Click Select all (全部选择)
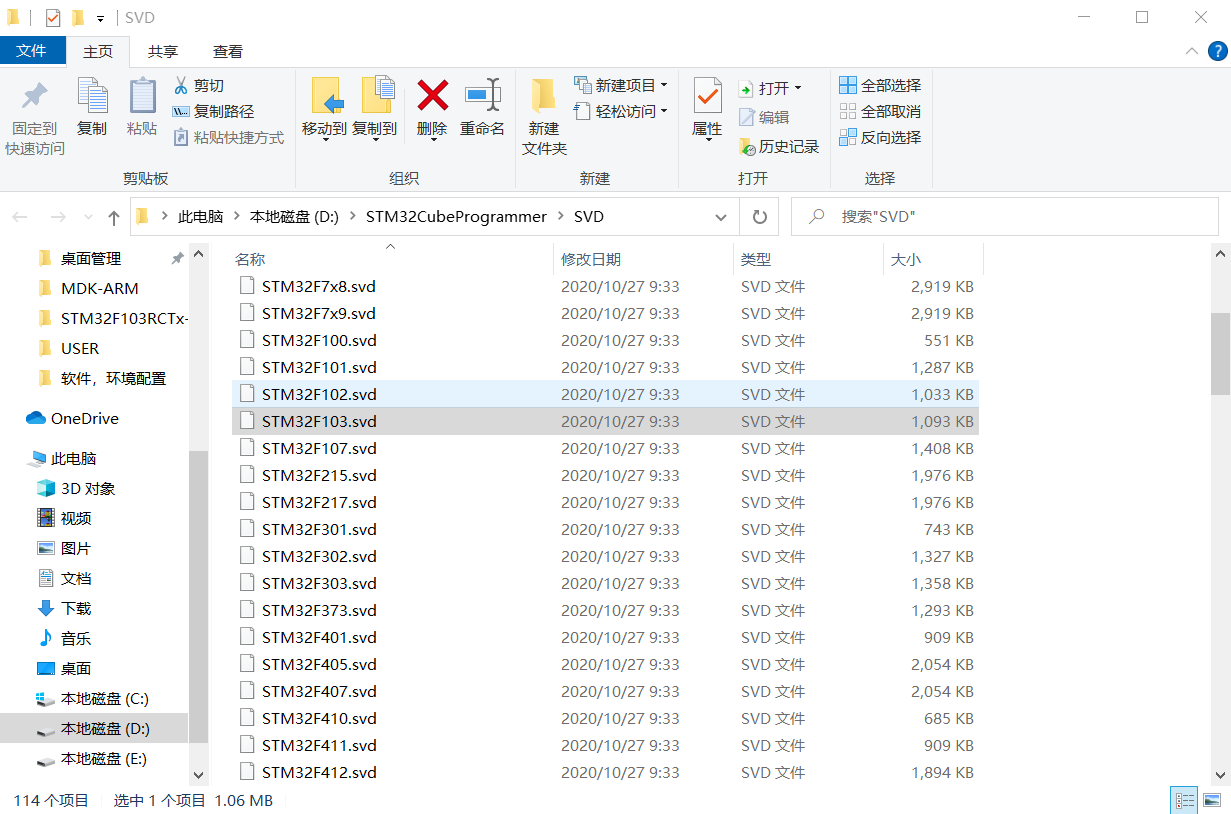 (x=880, y=85)
